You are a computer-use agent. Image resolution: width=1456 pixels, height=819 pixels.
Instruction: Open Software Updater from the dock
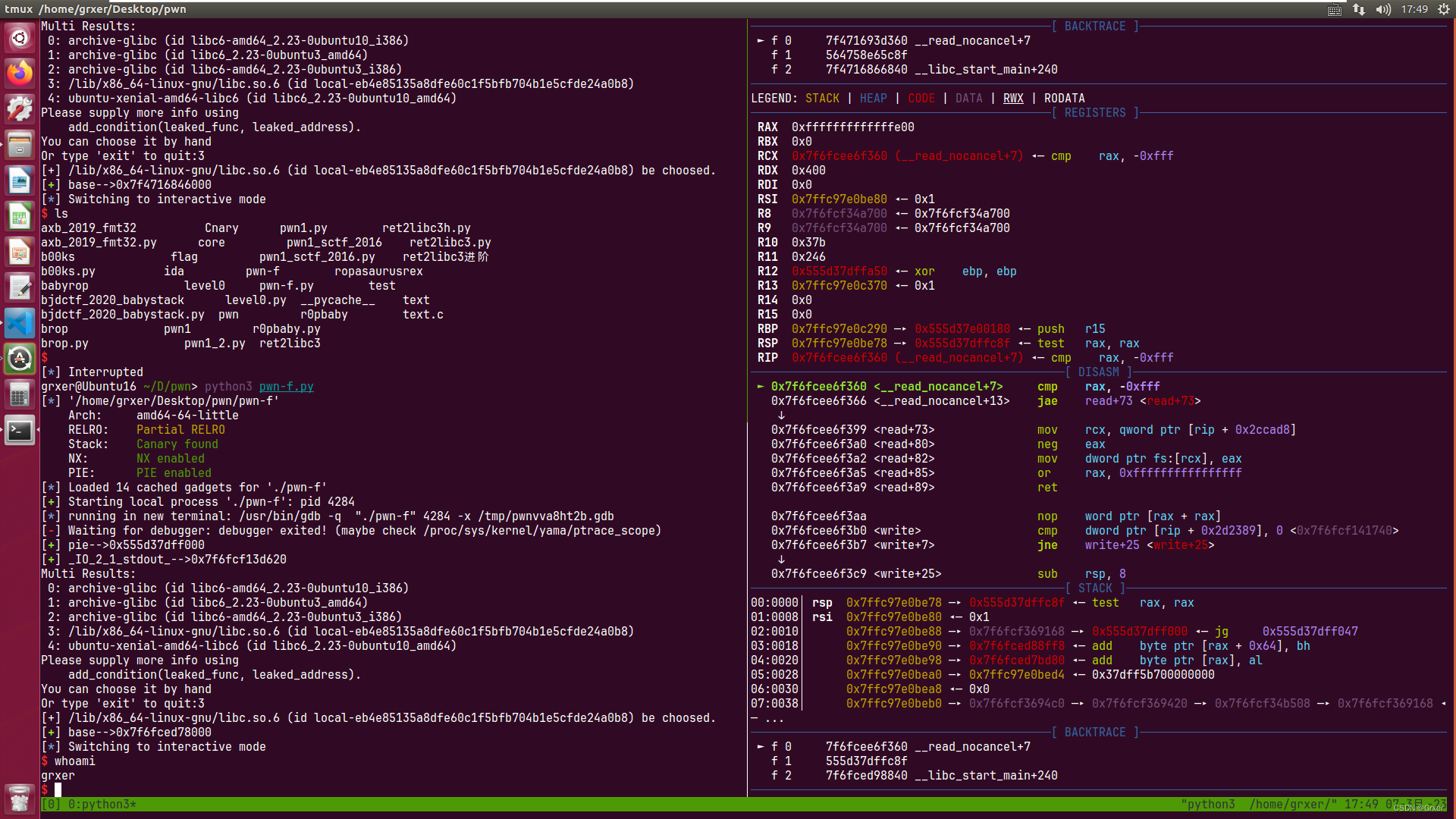pos(20,359)
